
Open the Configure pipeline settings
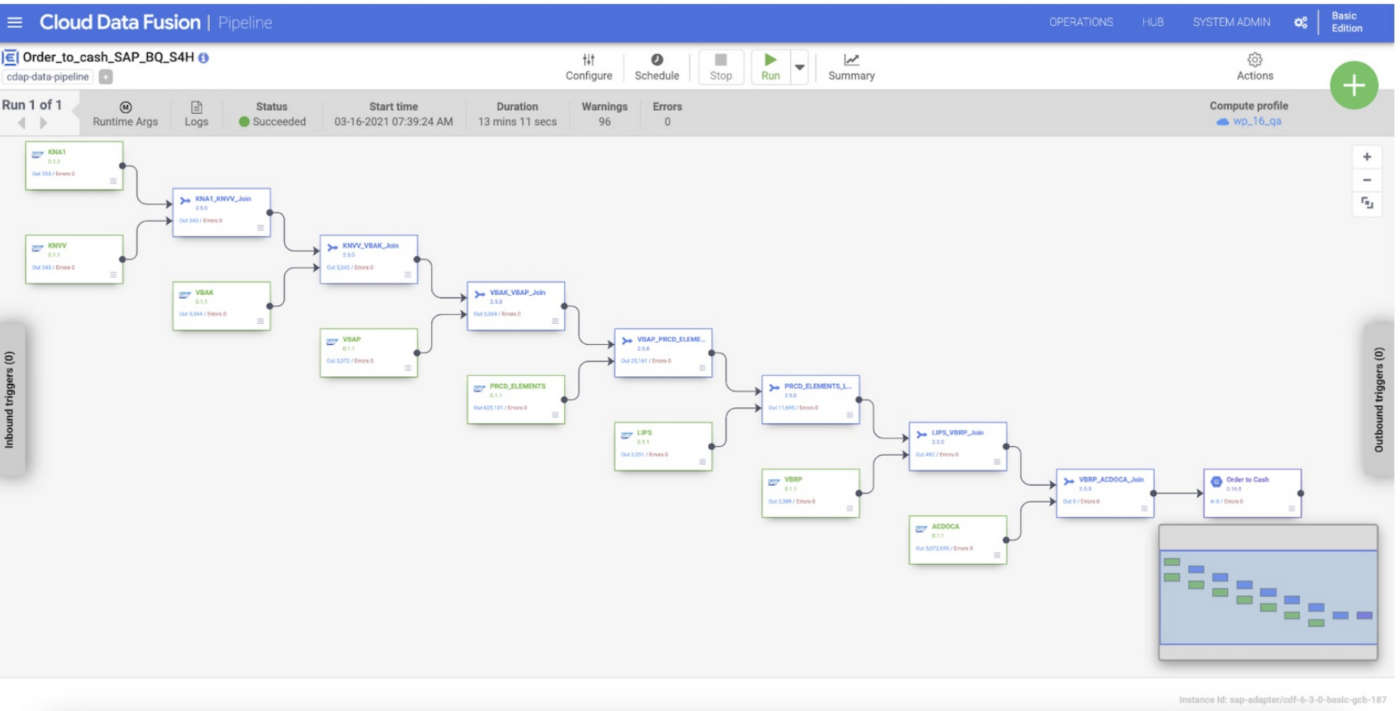pyautogui.click(x=588, y=66)
